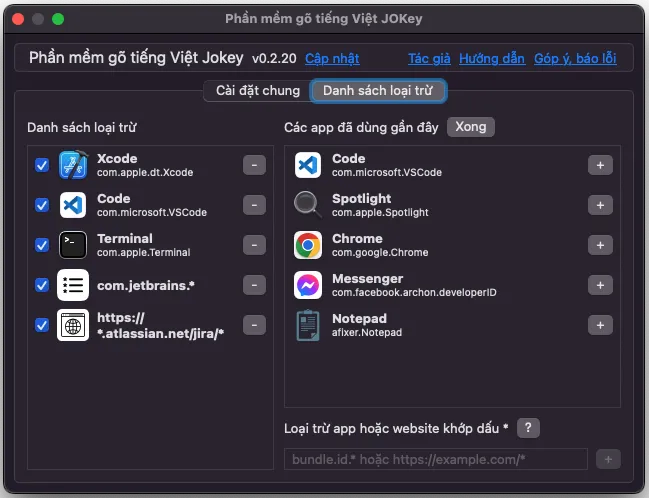Select the afixer.Notepad text
649x498 pixels.
pos(367,332)
